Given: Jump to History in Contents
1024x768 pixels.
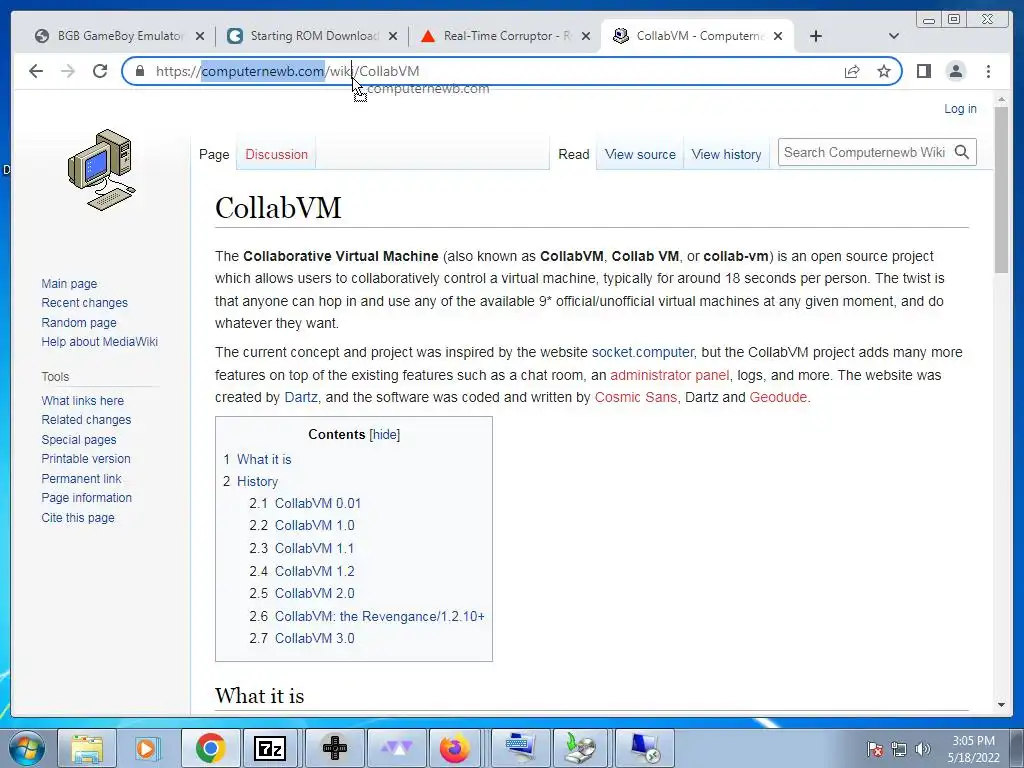Looking at the screenshot, I should (x=257, y=481).
